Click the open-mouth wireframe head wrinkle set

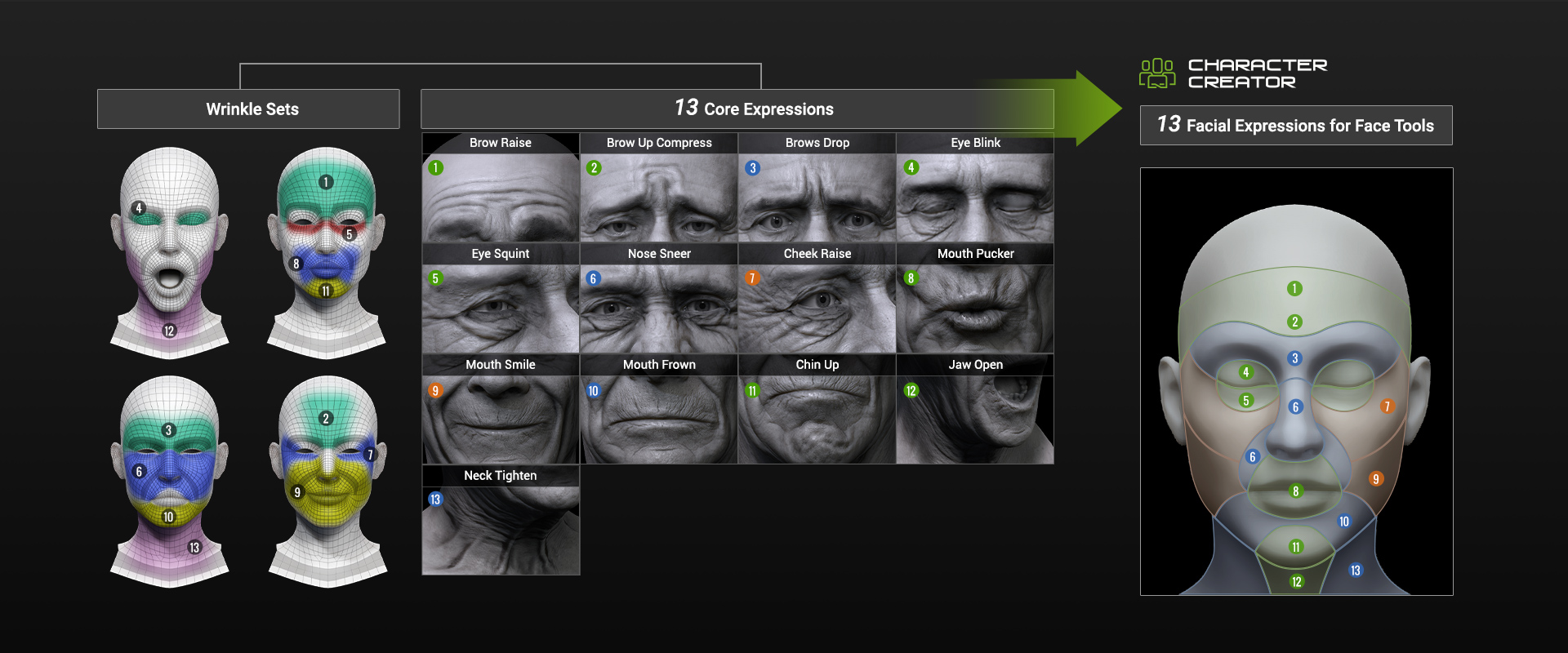click(x=170, y=253)
